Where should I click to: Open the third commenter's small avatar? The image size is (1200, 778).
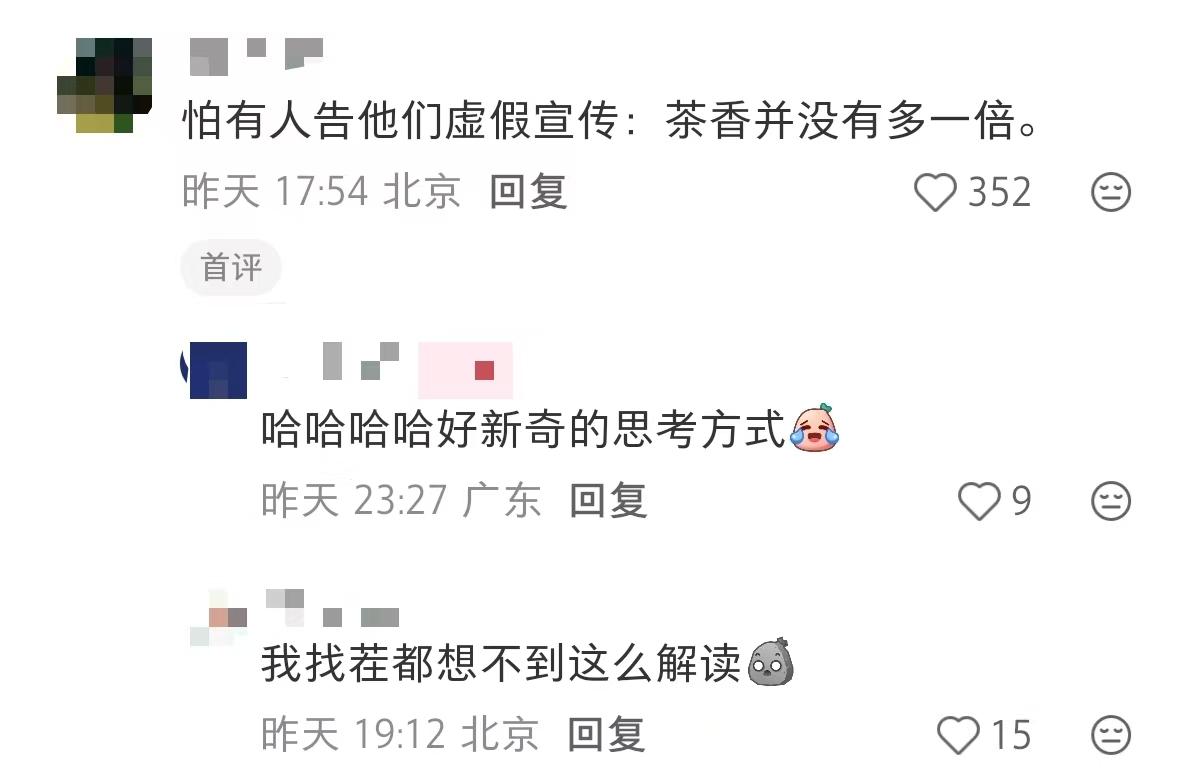coord(218,617)
